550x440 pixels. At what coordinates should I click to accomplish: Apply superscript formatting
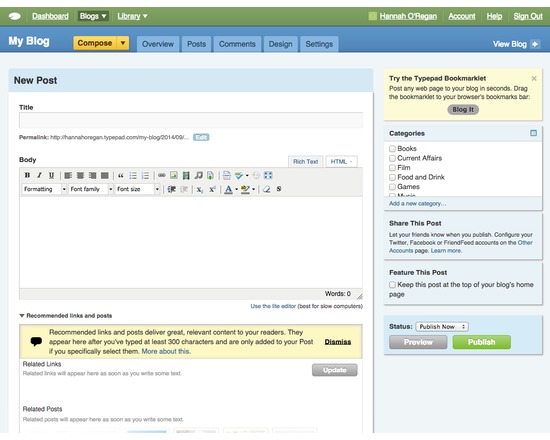pos(212,189)
